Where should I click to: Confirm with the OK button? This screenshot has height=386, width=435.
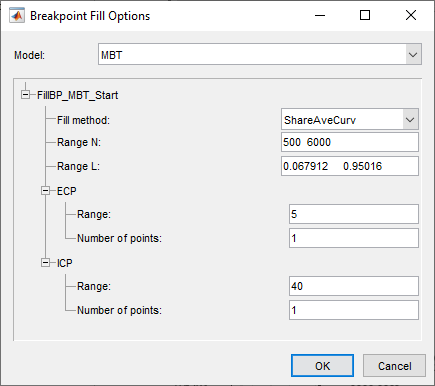pos(322,366)
